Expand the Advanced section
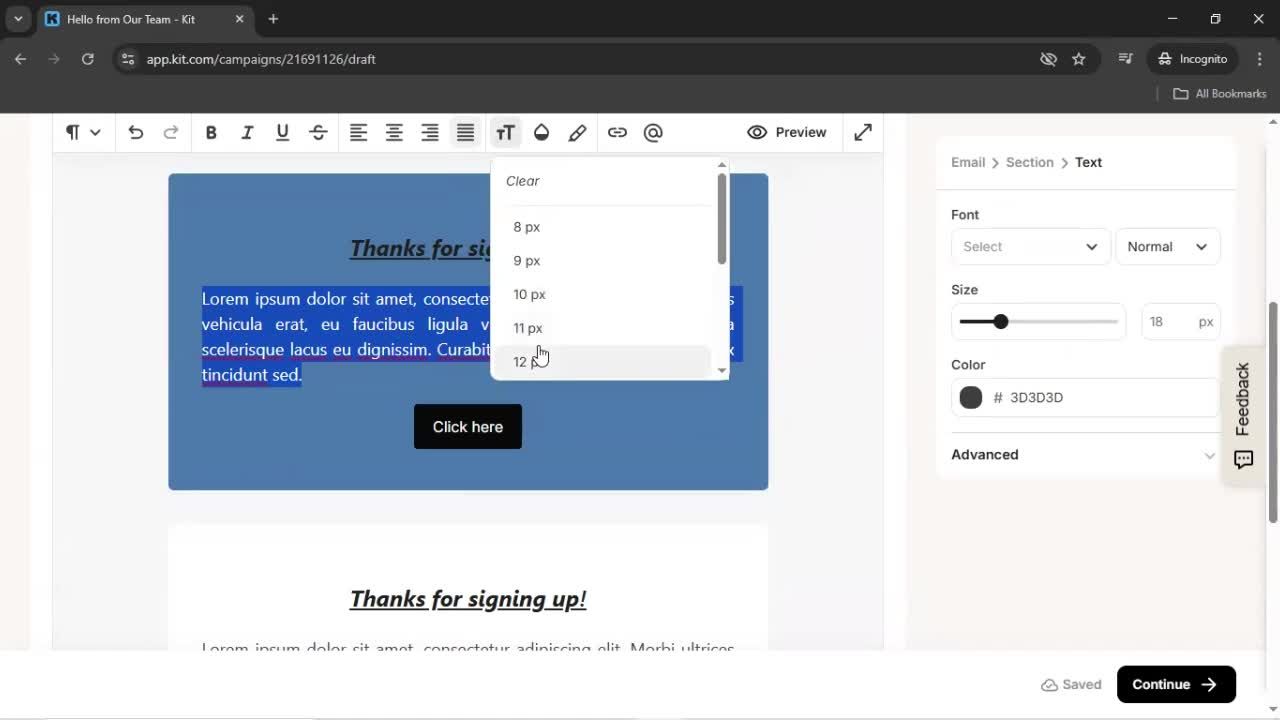Image resolution: width=1280 pixels, height=720 pixels. coord(1084,454)
